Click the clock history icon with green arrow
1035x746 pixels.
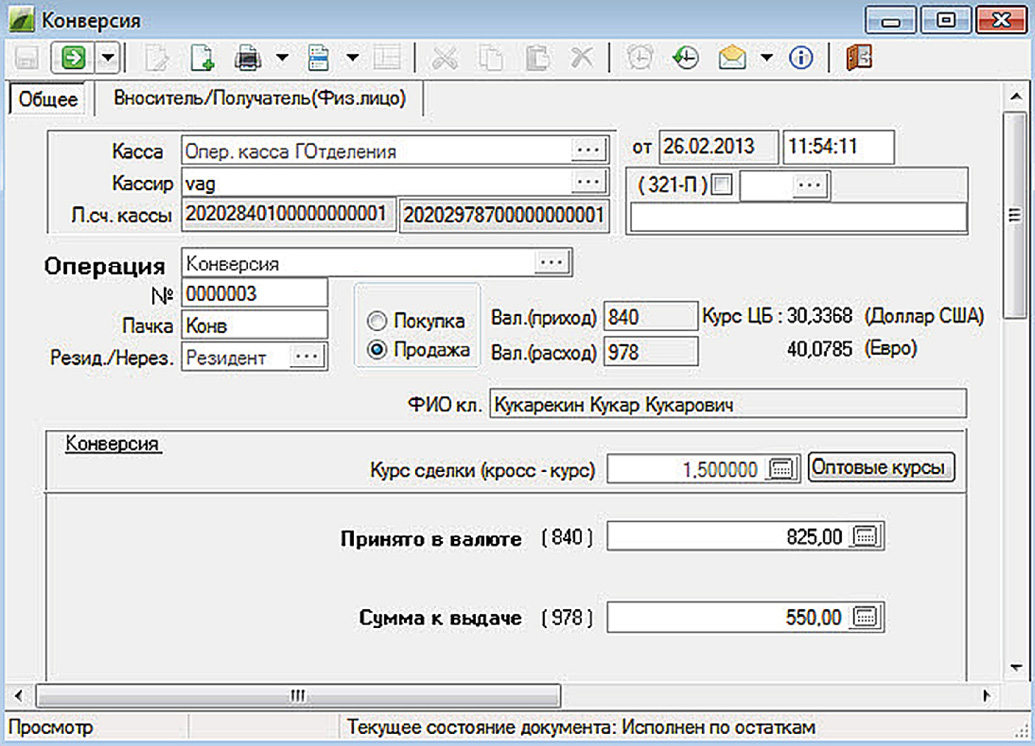(685, 58)
